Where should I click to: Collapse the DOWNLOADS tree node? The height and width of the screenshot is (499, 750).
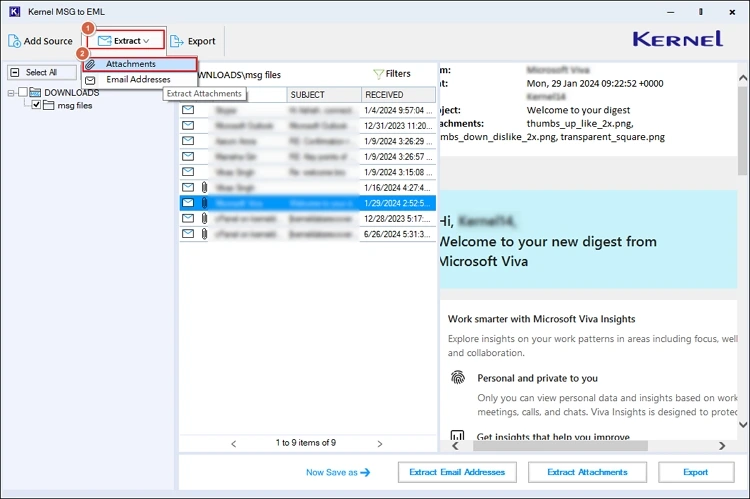point(11,92)
